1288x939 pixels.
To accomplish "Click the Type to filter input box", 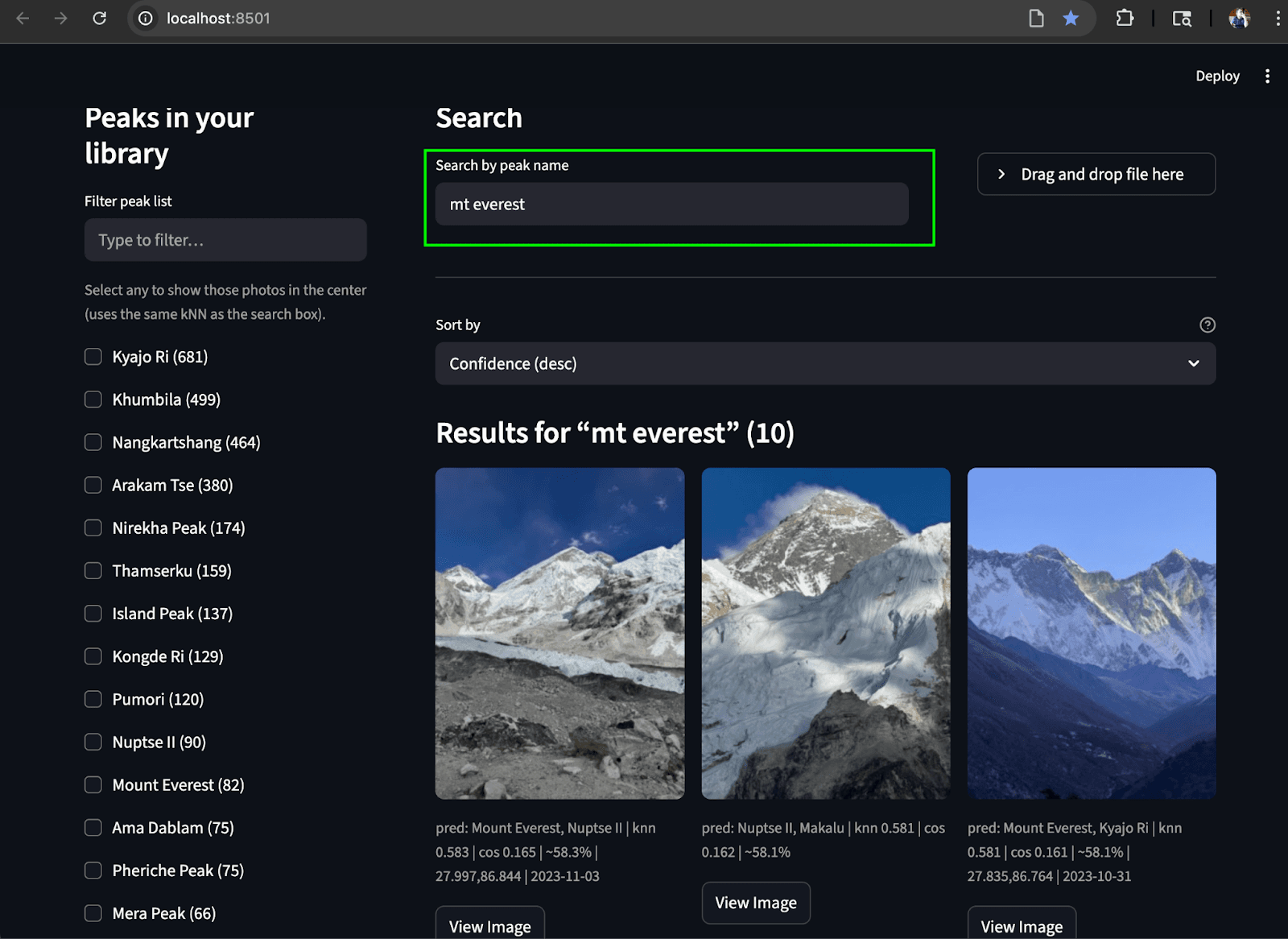I will pos(225,239).
